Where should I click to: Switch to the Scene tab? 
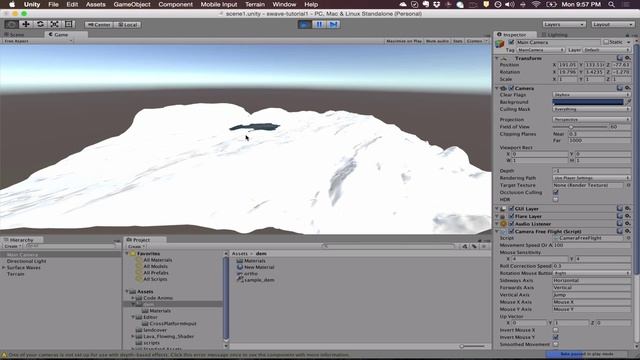coord(15,35)
